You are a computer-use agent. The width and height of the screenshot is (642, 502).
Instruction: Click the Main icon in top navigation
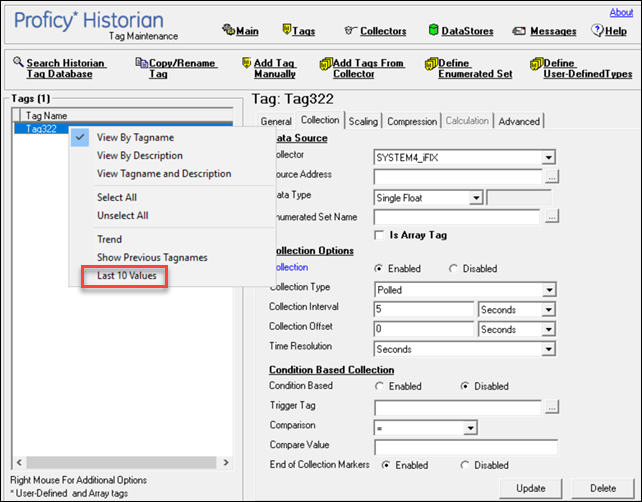pyautogui.click(x=228, y=29)
